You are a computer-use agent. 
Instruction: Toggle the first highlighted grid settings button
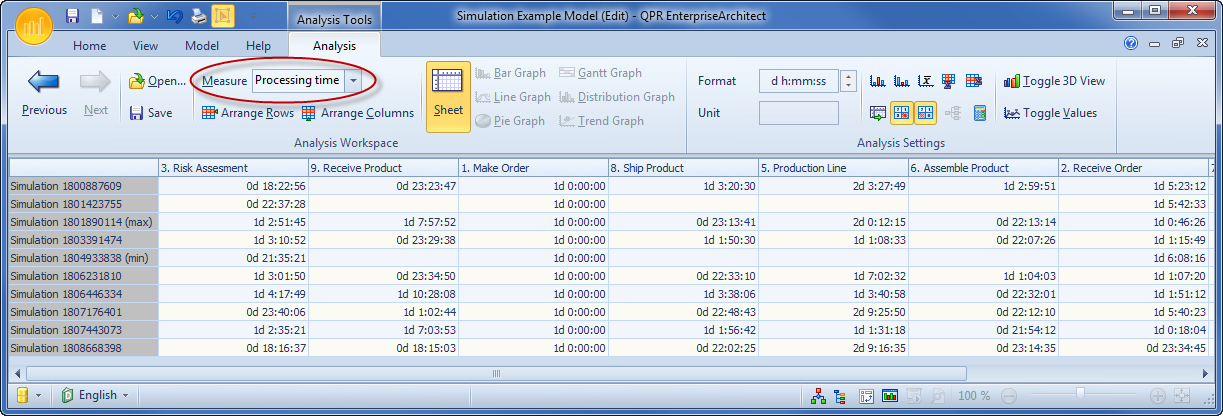point(902,113)
